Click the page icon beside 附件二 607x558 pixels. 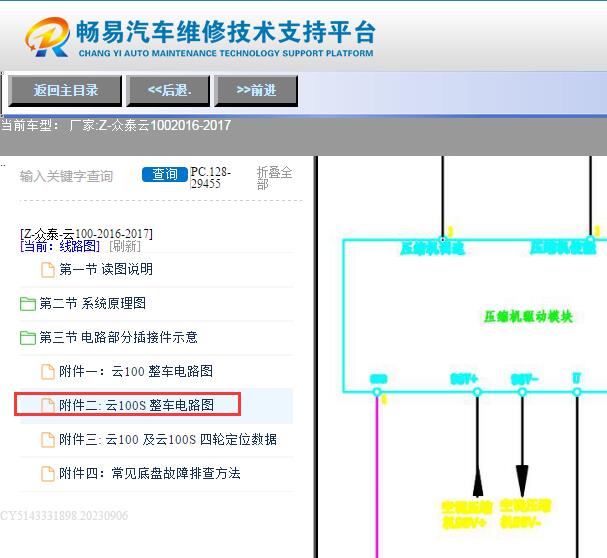pos(48,405)
